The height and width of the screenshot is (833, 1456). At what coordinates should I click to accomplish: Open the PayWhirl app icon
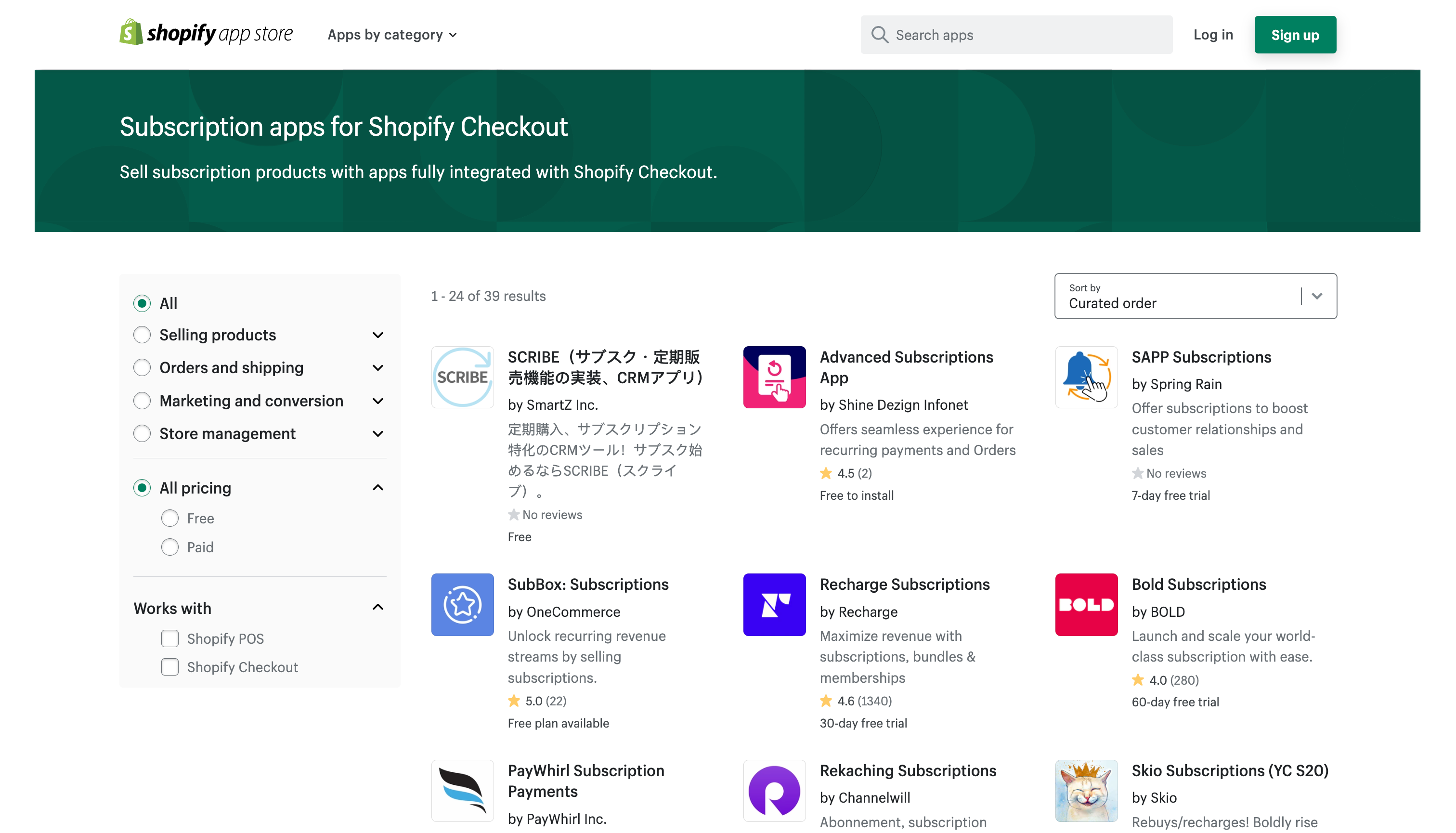[x=462, y=791]
